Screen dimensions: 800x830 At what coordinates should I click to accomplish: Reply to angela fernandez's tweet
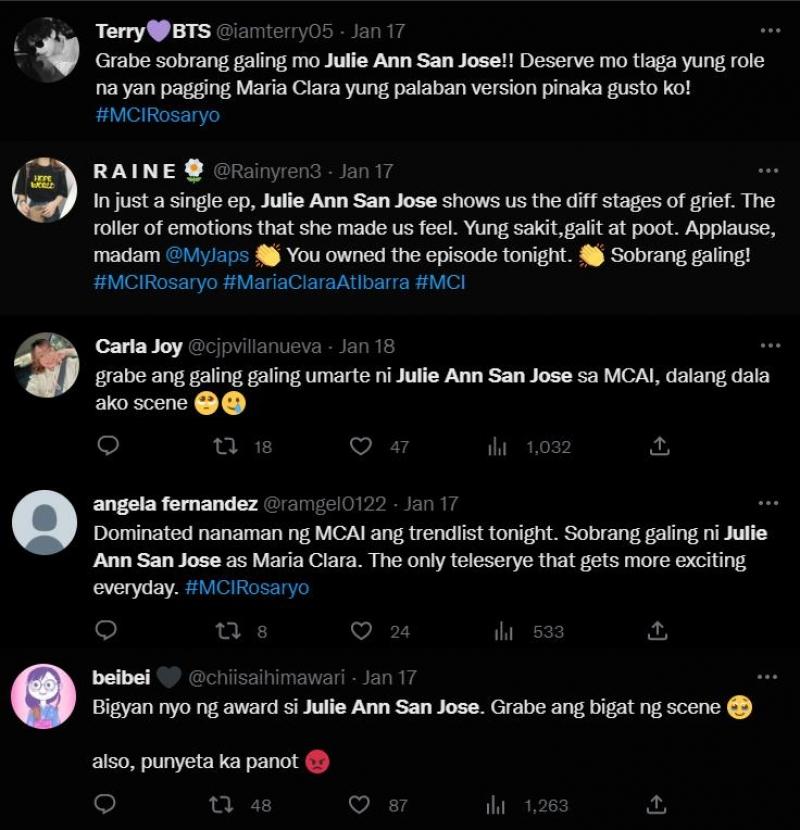point(107,631)
